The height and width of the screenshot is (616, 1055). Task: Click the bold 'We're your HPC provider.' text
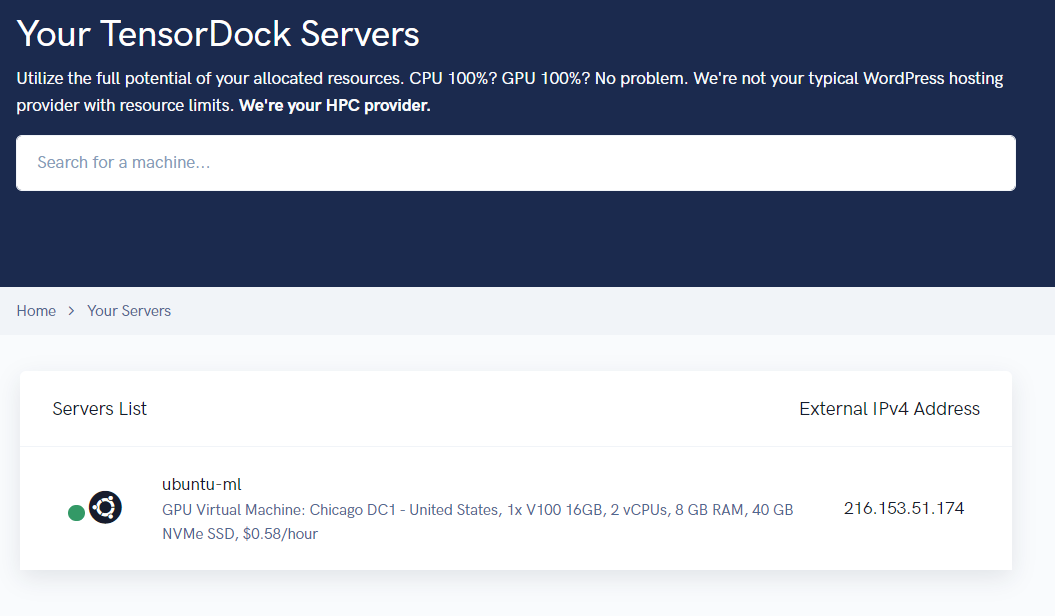click(x=334, y=106)
